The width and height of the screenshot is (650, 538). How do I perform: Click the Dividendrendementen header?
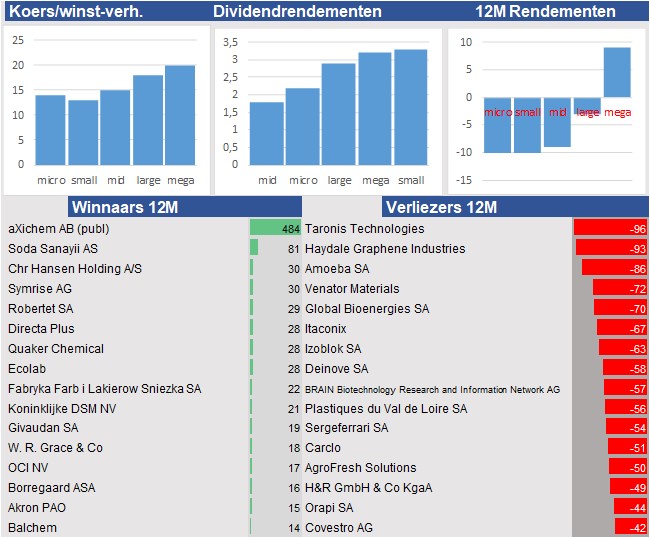tap(297, 11)
